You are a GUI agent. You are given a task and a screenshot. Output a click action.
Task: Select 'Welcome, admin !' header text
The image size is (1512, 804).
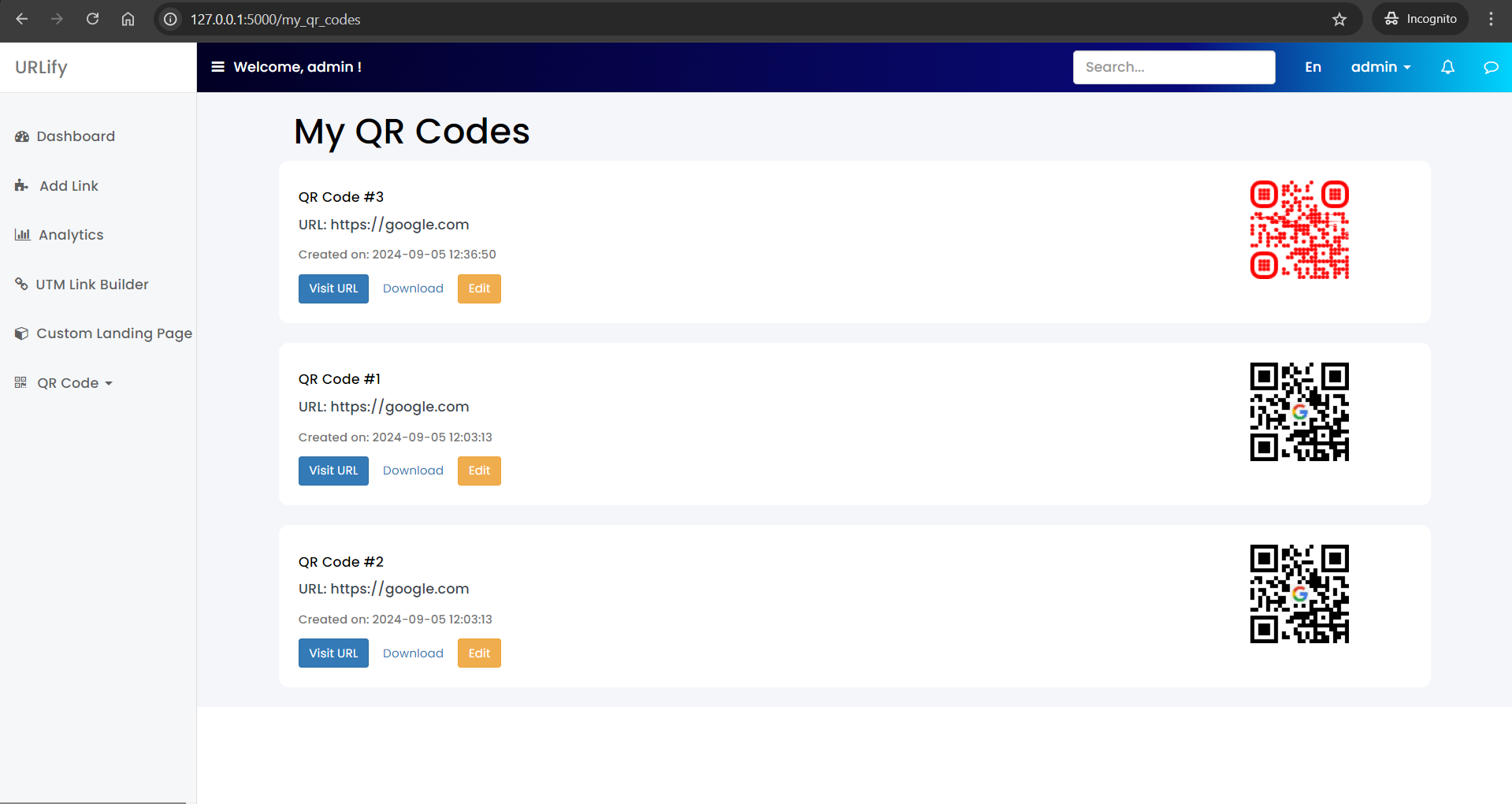coord(297,67)
